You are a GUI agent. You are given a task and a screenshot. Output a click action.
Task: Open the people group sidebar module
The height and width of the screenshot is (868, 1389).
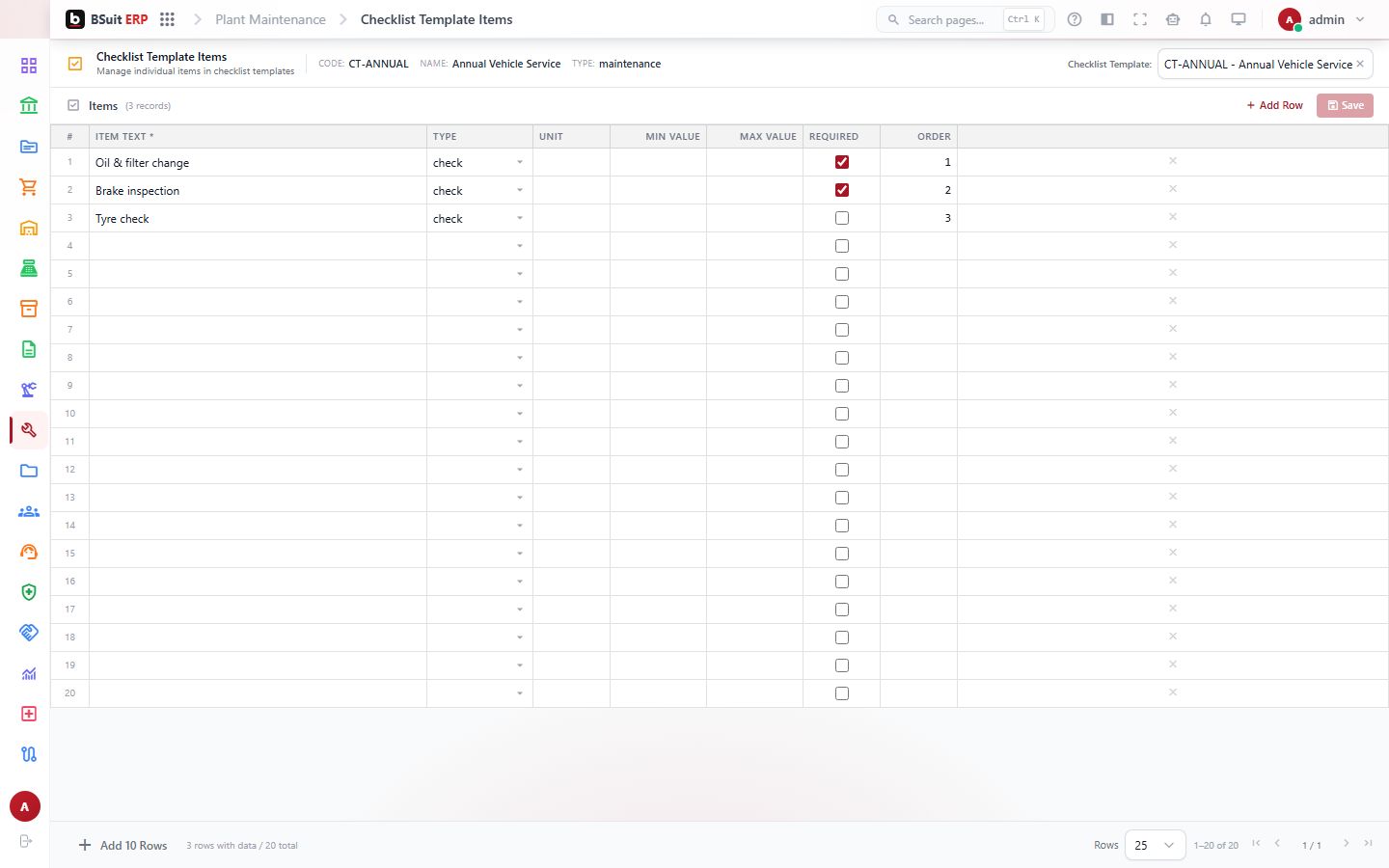pyautogui.click(x=29, y=511)
